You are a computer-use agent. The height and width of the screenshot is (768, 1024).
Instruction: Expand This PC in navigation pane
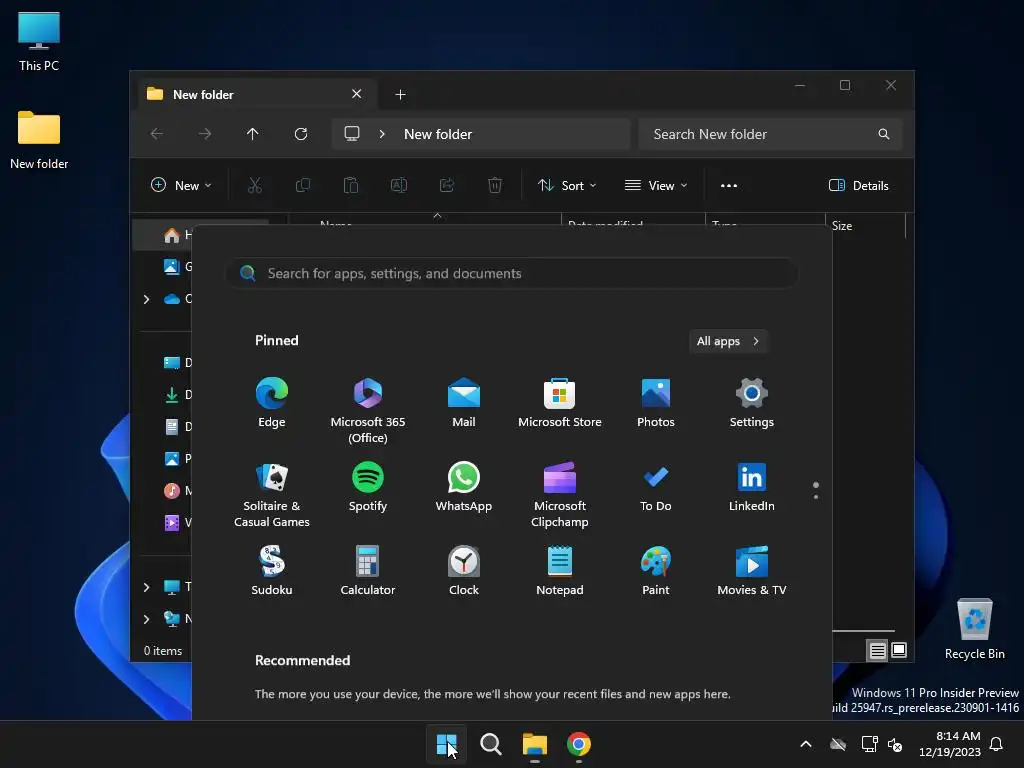tap(146, 587)
